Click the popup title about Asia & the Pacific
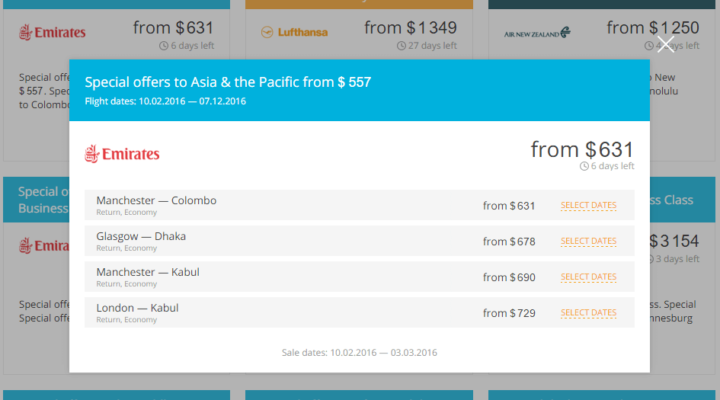Viewport: 720px width, 400px height. tap(228, 82)
